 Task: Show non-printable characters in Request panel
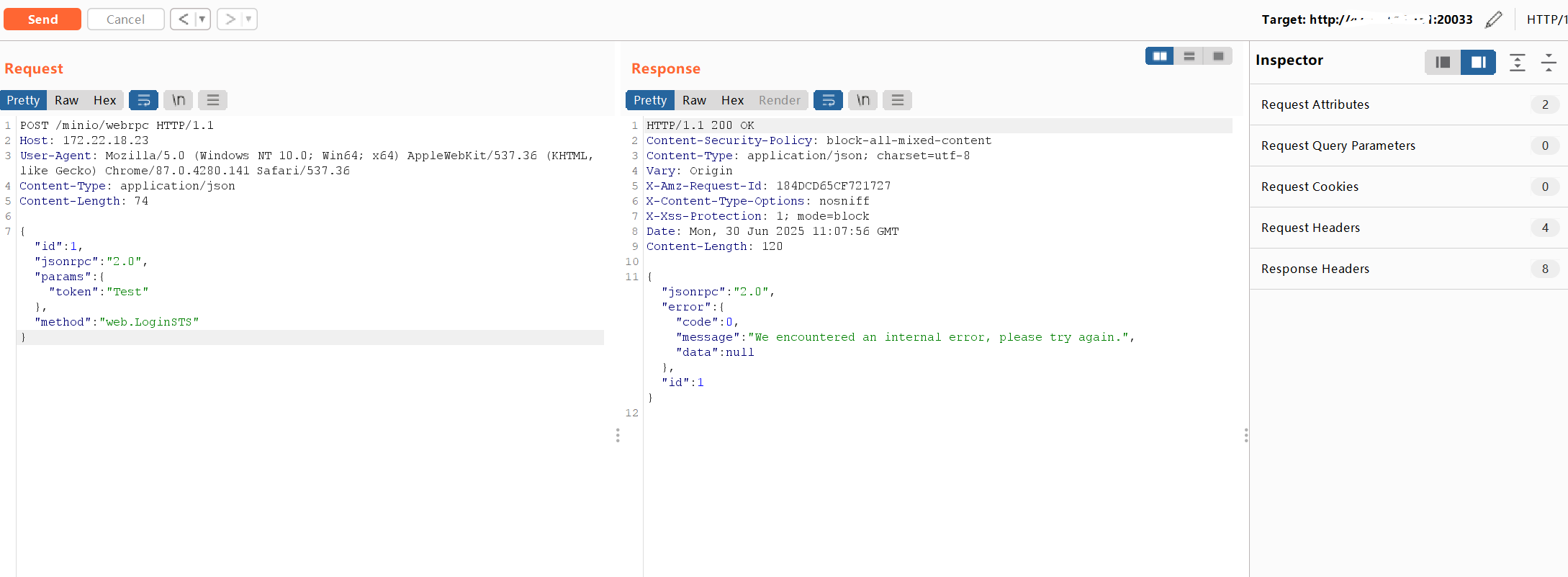pos(178,100)
